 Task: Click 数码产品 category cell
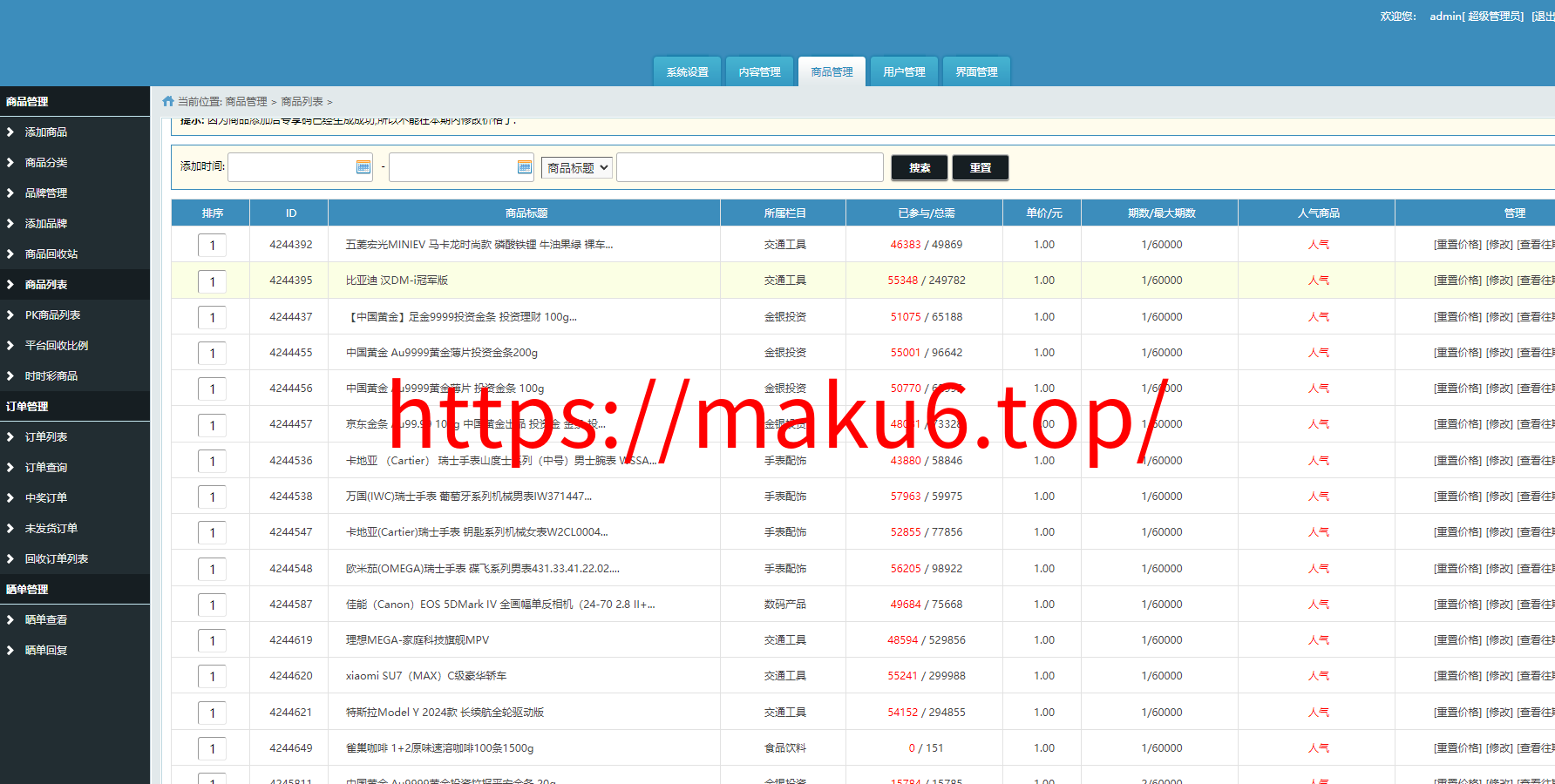[x=784, y=605]
